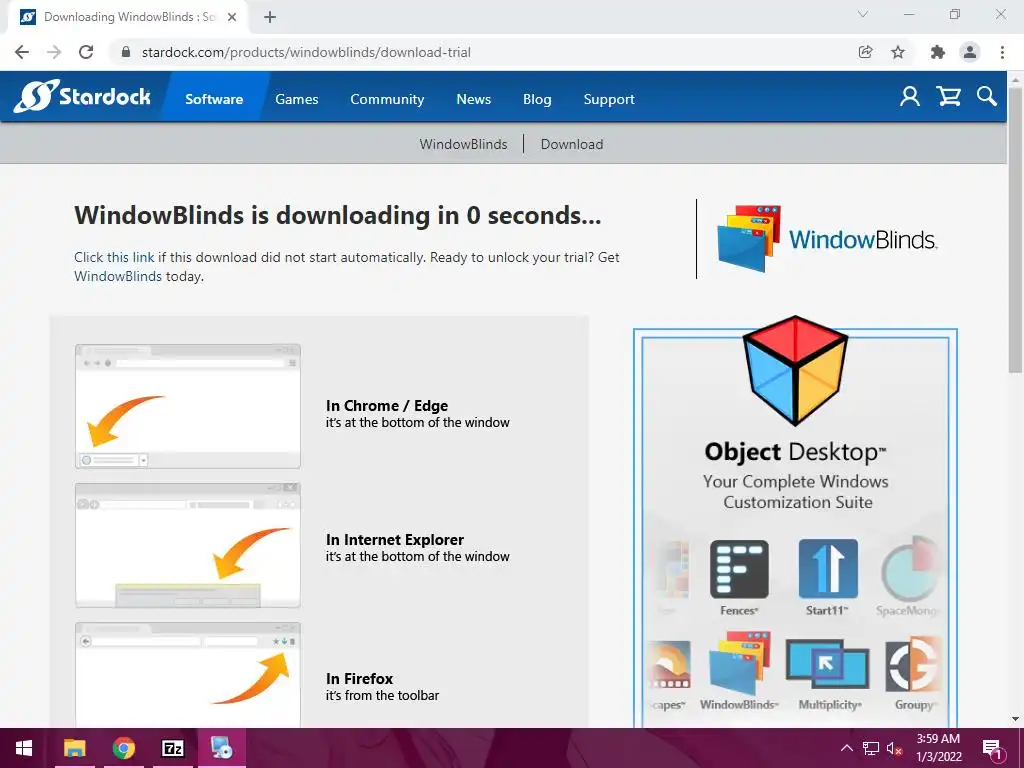The height and width of the screenshot is (768, 1024).
Task: Open File Explorer from taskbar
Action: tap(74, 748)
